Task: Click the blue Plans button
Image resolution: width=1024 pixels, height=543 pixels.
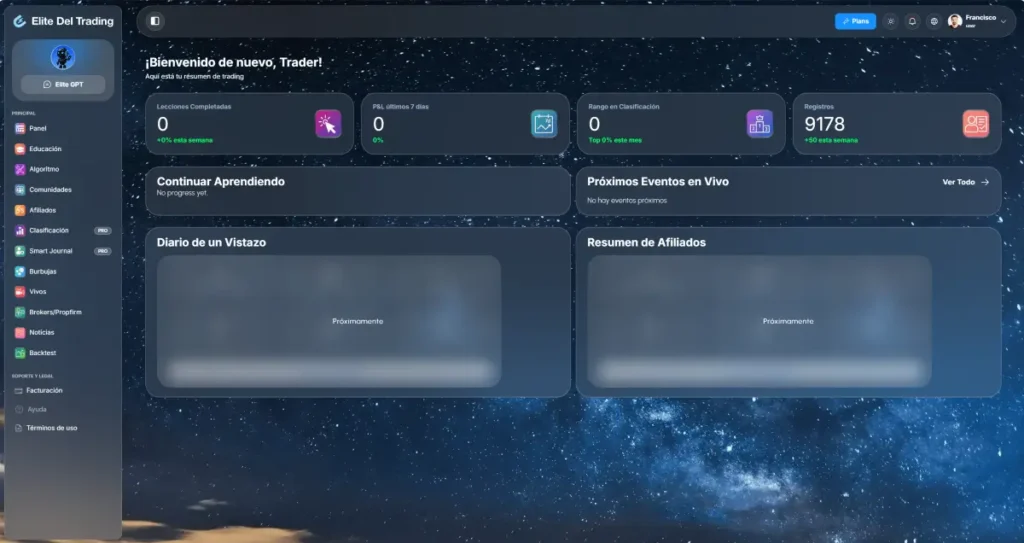Action: coord(855,22)
